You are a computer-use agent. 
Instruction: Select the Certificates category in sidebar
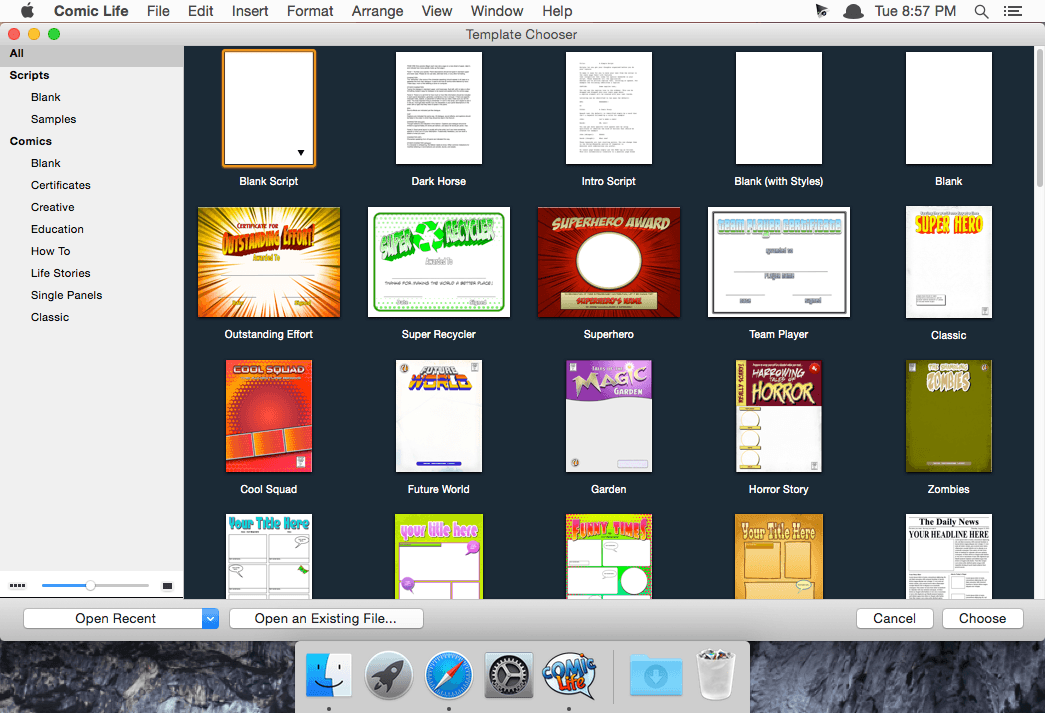point(61,185)
